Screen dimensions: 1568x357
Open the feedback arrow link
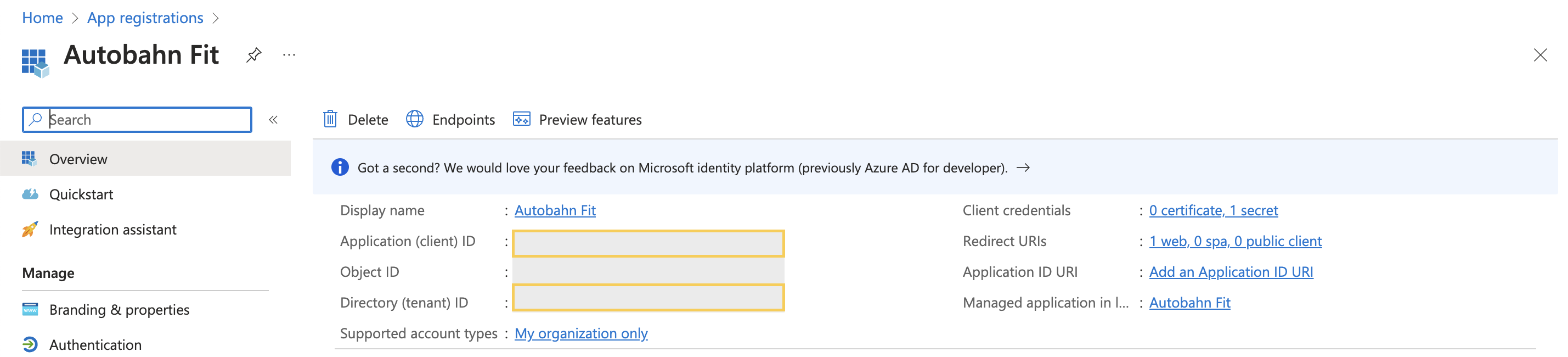1023,168
